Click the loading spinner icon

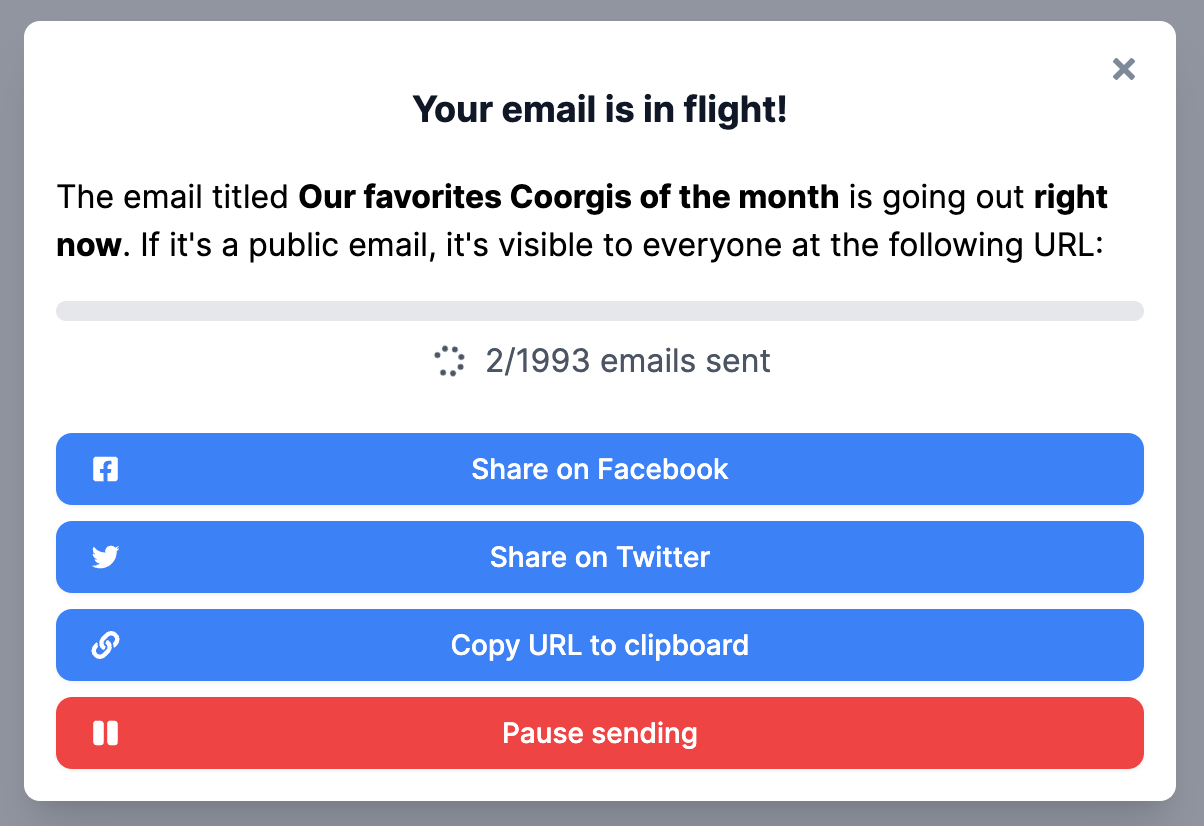click(450, 361)
